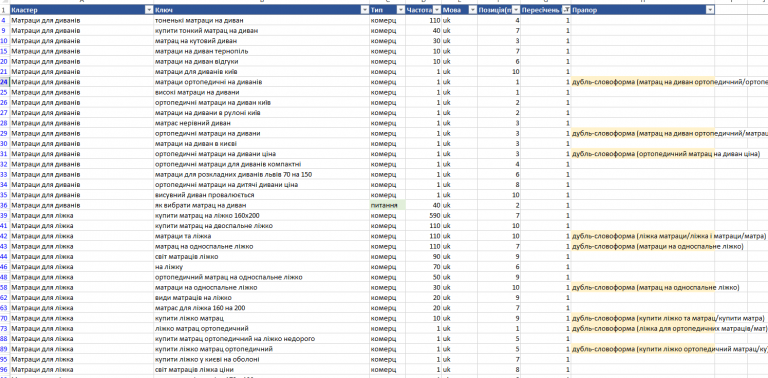Select cell 'матраци на дивани в рулоні київ'

[x=261, y=113]
